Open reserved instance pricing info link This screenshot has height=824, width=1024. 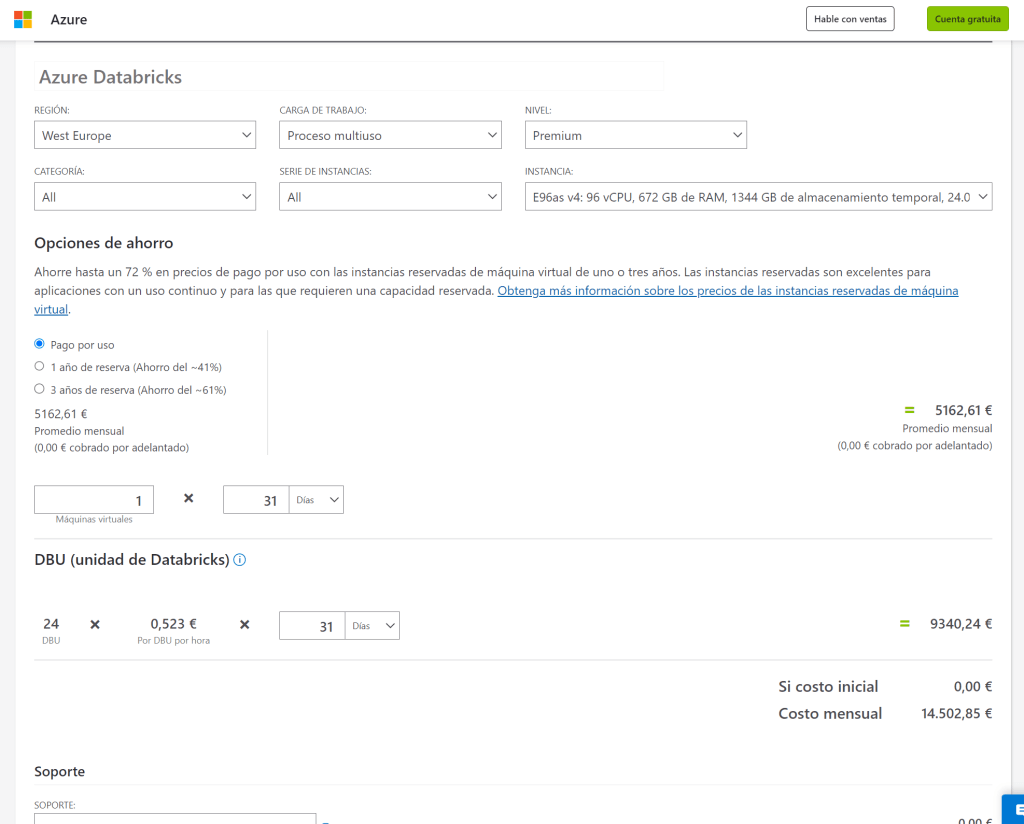[x=727, y=291]
